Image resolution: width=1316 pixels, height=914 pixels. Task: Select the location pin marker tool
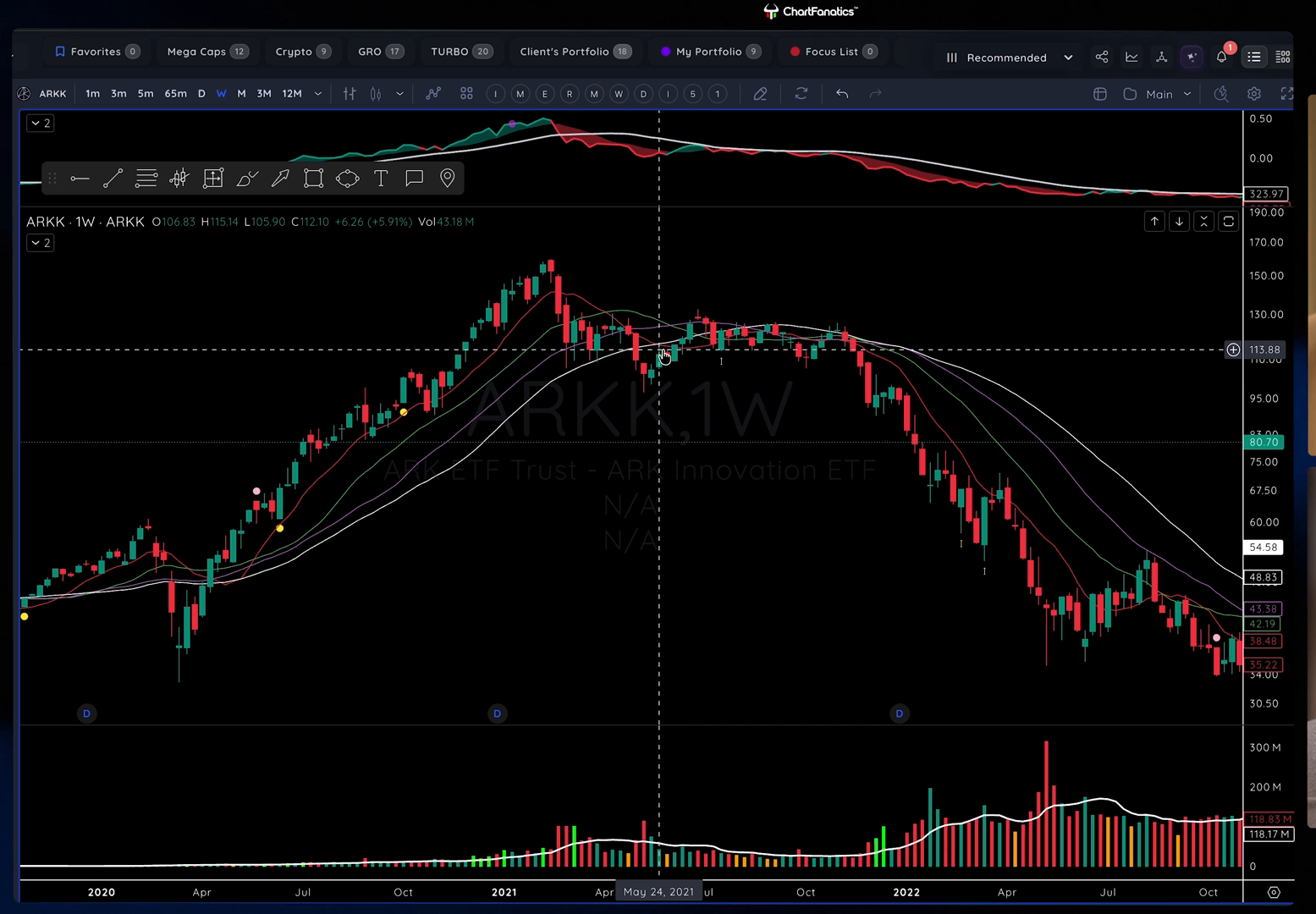coord(448,179)
